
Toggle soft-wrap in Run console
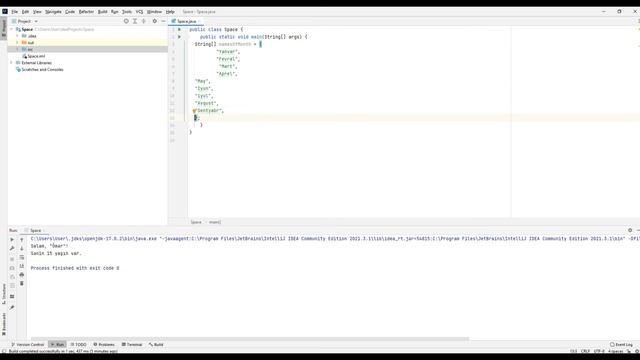(x=22, y=257)
